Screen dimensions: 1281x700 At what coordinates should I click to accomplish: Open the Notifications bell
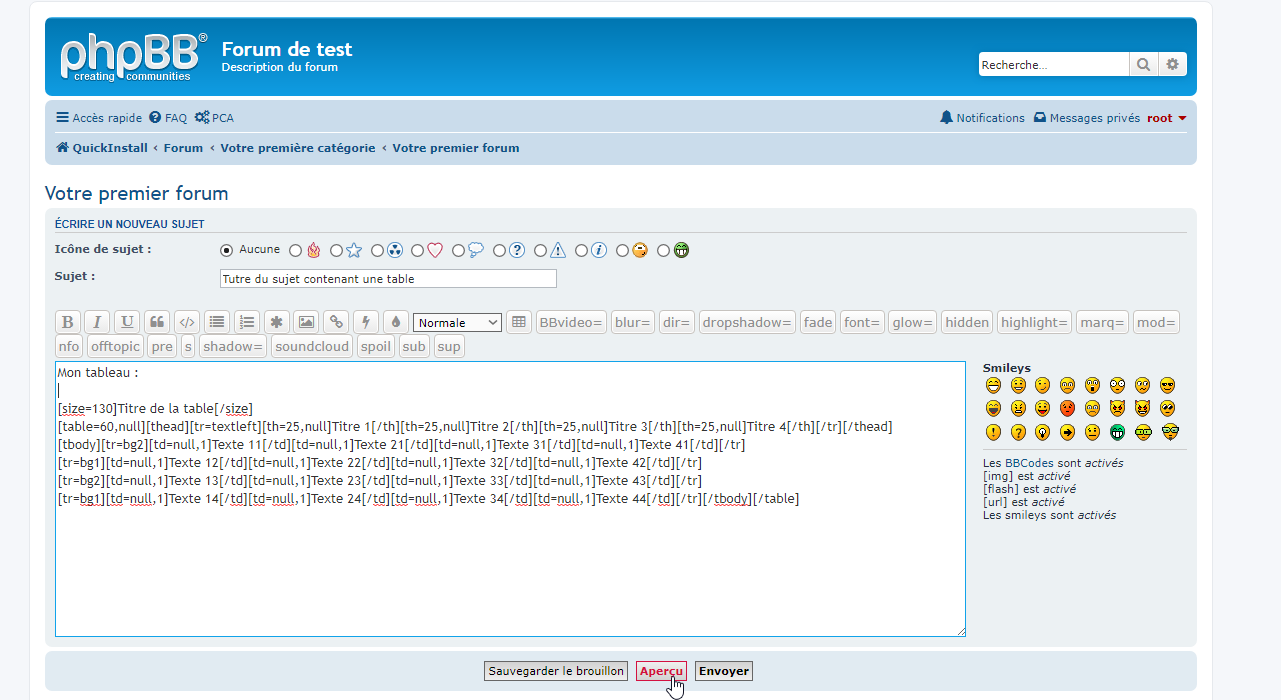[x=982, y=118]
